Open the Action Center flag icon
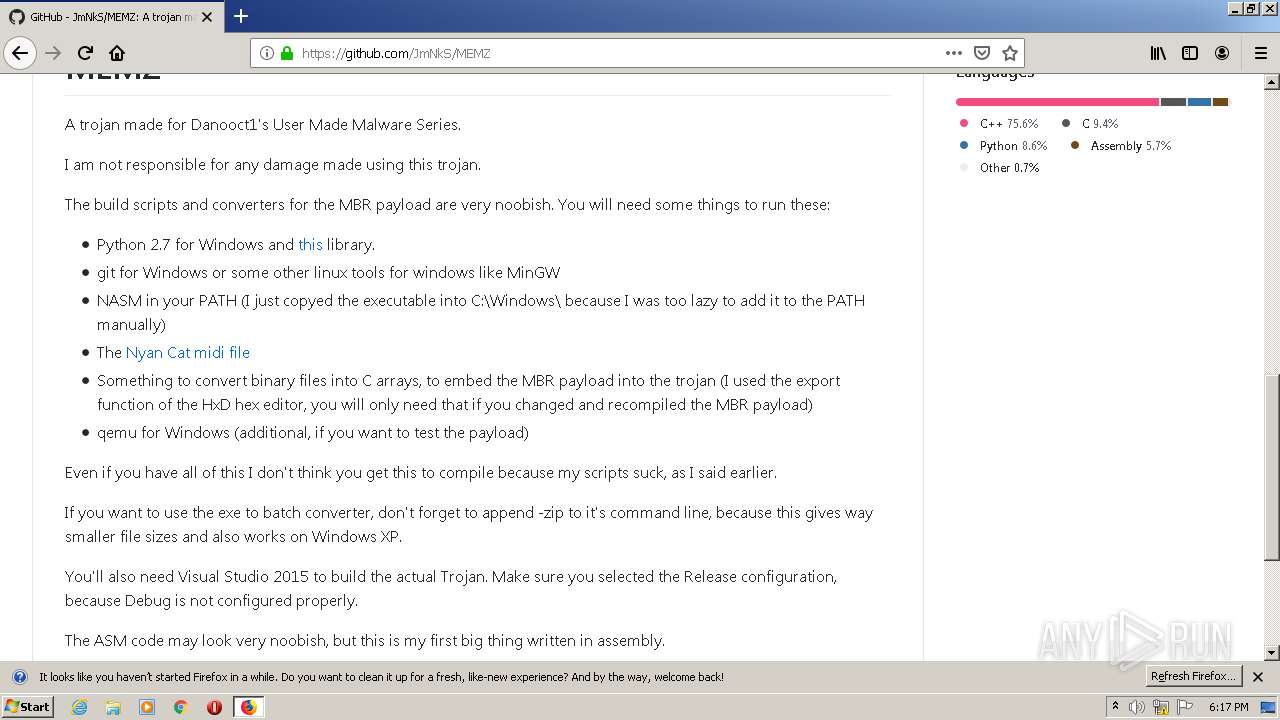The height and width of the screenshot is (720, 1280). (1186, 707)
